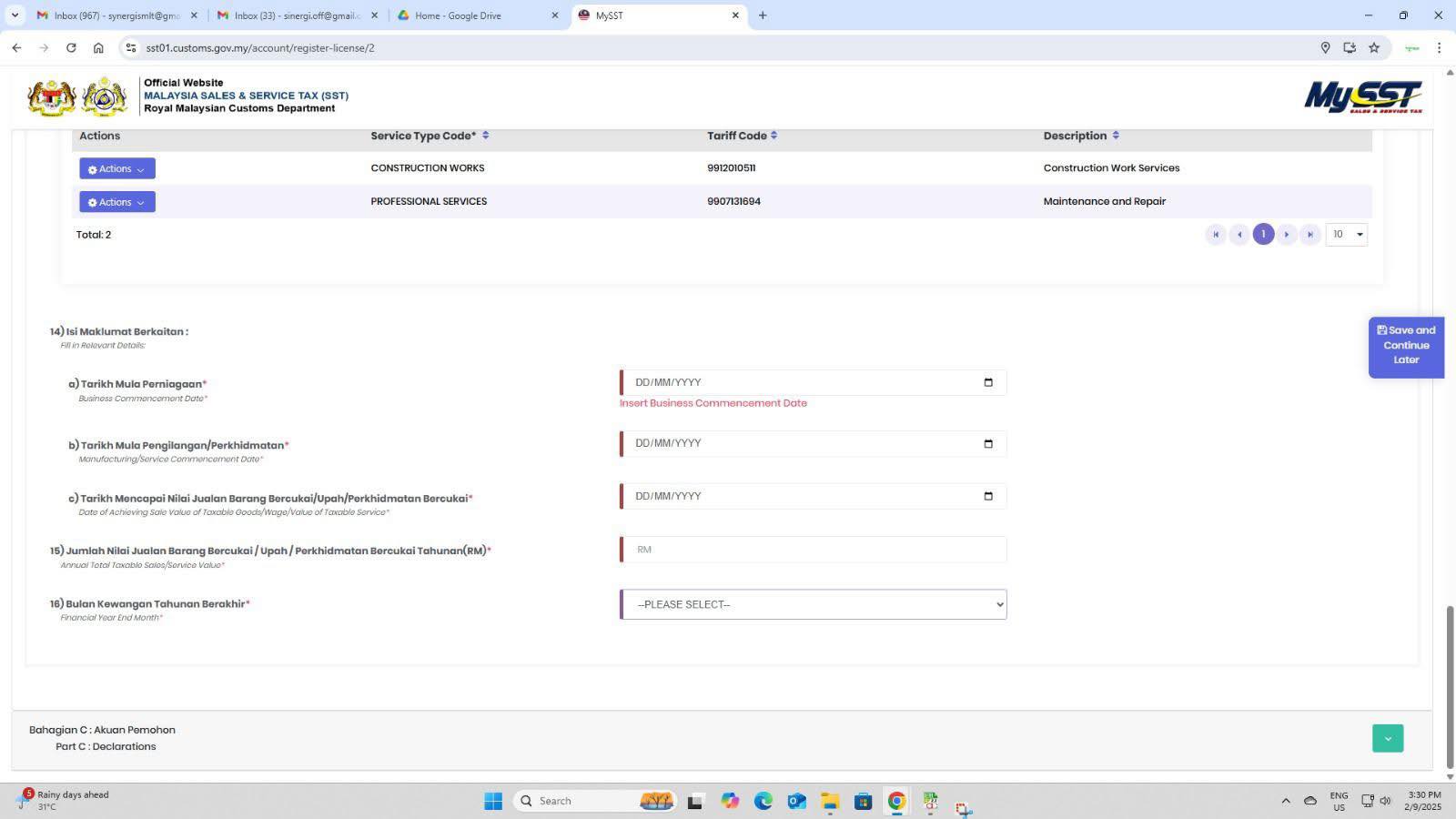Open Microsoft Edge from taskbar
The width and height of the screenshot is (1456, 819).
point(763,801)
